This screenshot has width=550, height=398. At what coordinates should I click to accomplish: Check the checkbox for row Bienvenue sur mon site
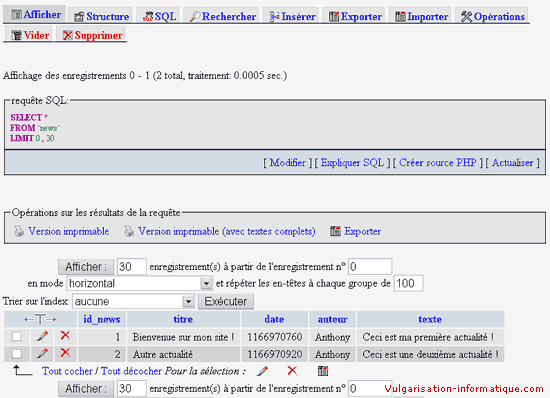pyautogui.click(x=16, y=337)
